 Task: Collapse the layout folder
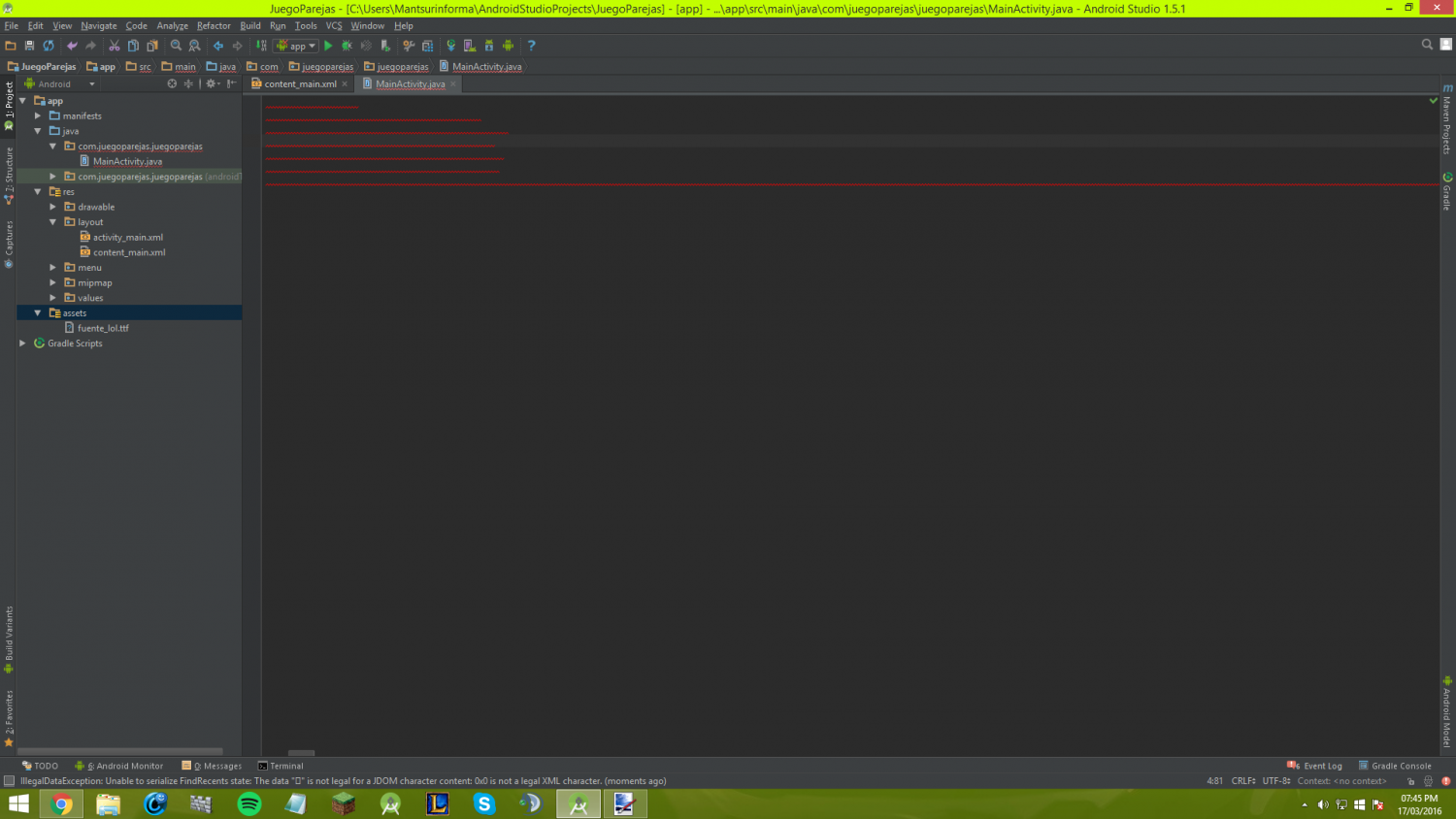tap(53, 222)
